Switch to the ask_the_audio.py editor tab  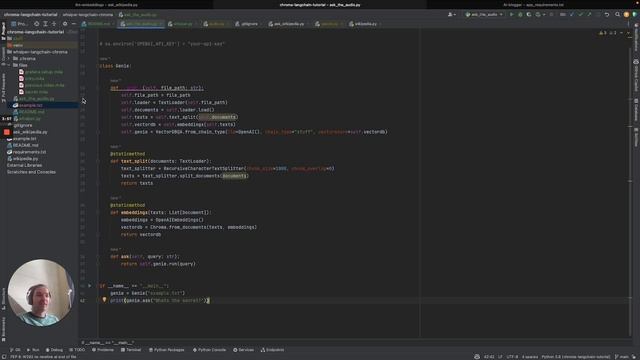tap(141, 24)
